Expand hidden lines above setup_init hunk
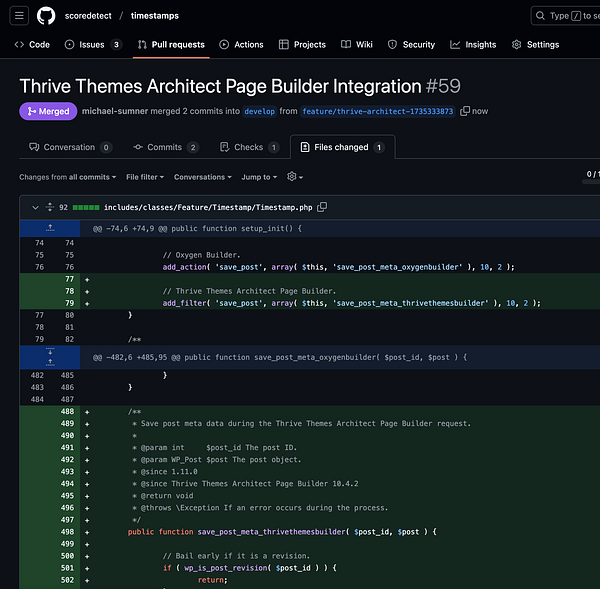 [49, 228]
